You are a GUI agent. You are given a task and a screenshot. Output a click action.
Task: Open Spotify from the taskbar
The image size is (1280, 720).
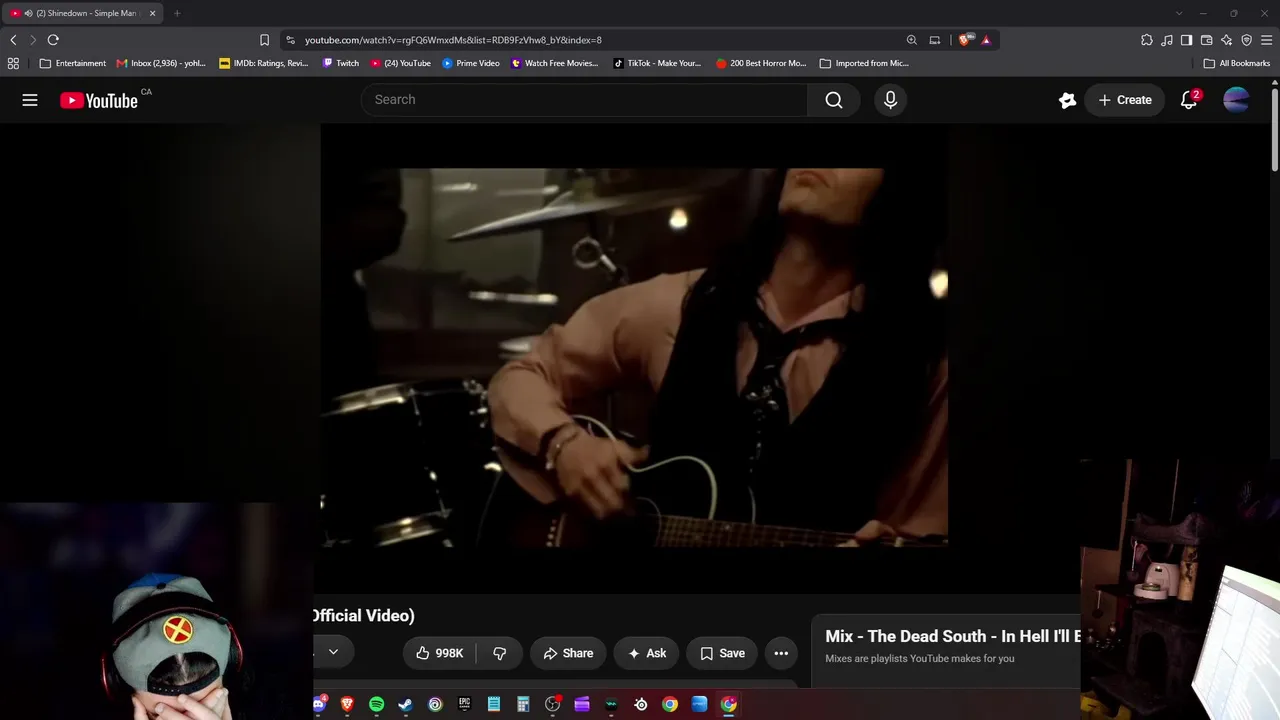(376, 704)
